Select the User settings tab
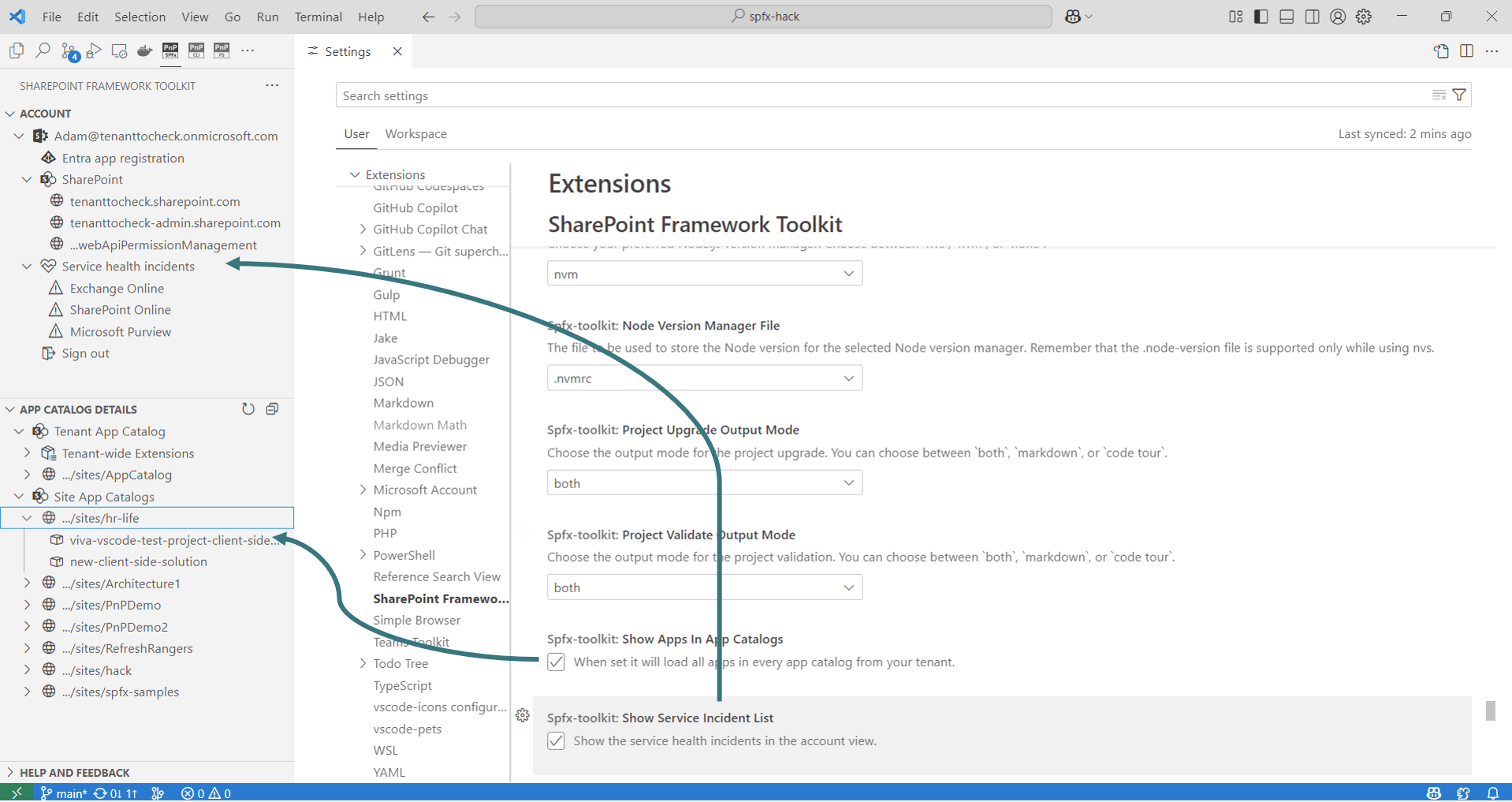Viewport: 1512px width, 802px height. coord(356,133)
